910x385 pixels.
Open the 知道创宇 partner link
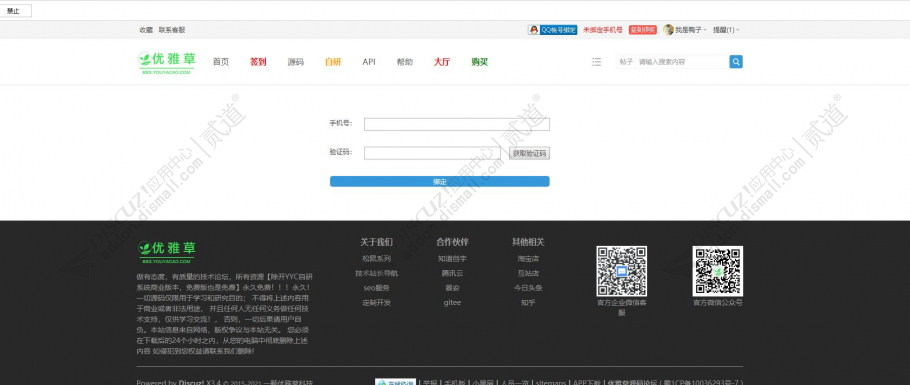click(452, 258)
